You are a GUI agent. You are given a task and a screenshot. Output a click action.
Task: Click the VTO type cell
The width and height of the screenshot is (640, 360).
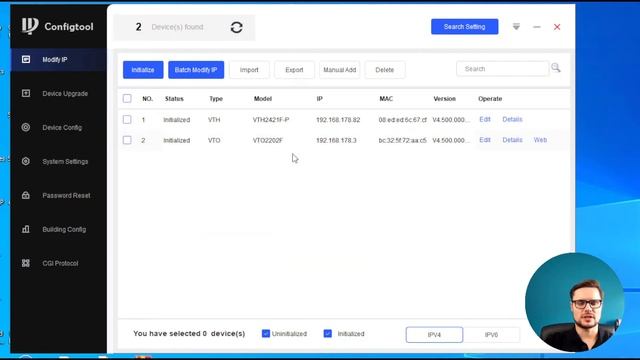point(214,140)
